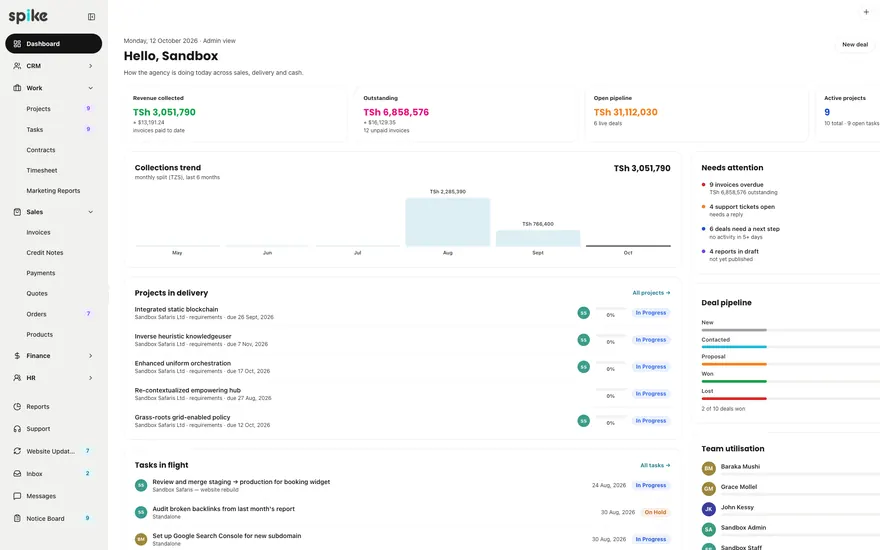Click the Inbox tray icon
The height and width of the screenshot is (550, 880).
(x=17, y=474)
